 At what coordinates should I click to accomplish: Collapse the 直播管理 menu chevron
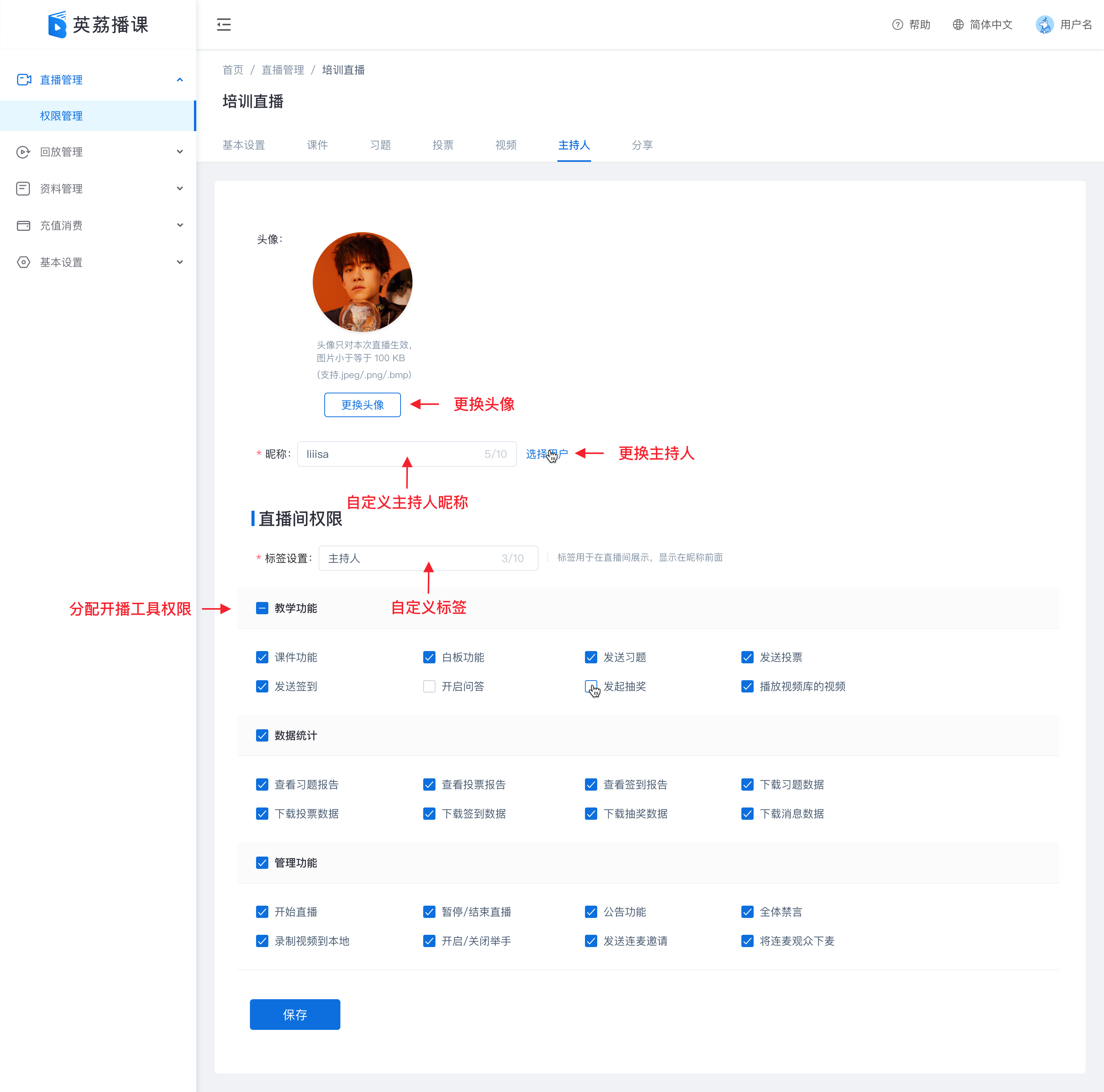pyautogui.click(x=180, y=80)
